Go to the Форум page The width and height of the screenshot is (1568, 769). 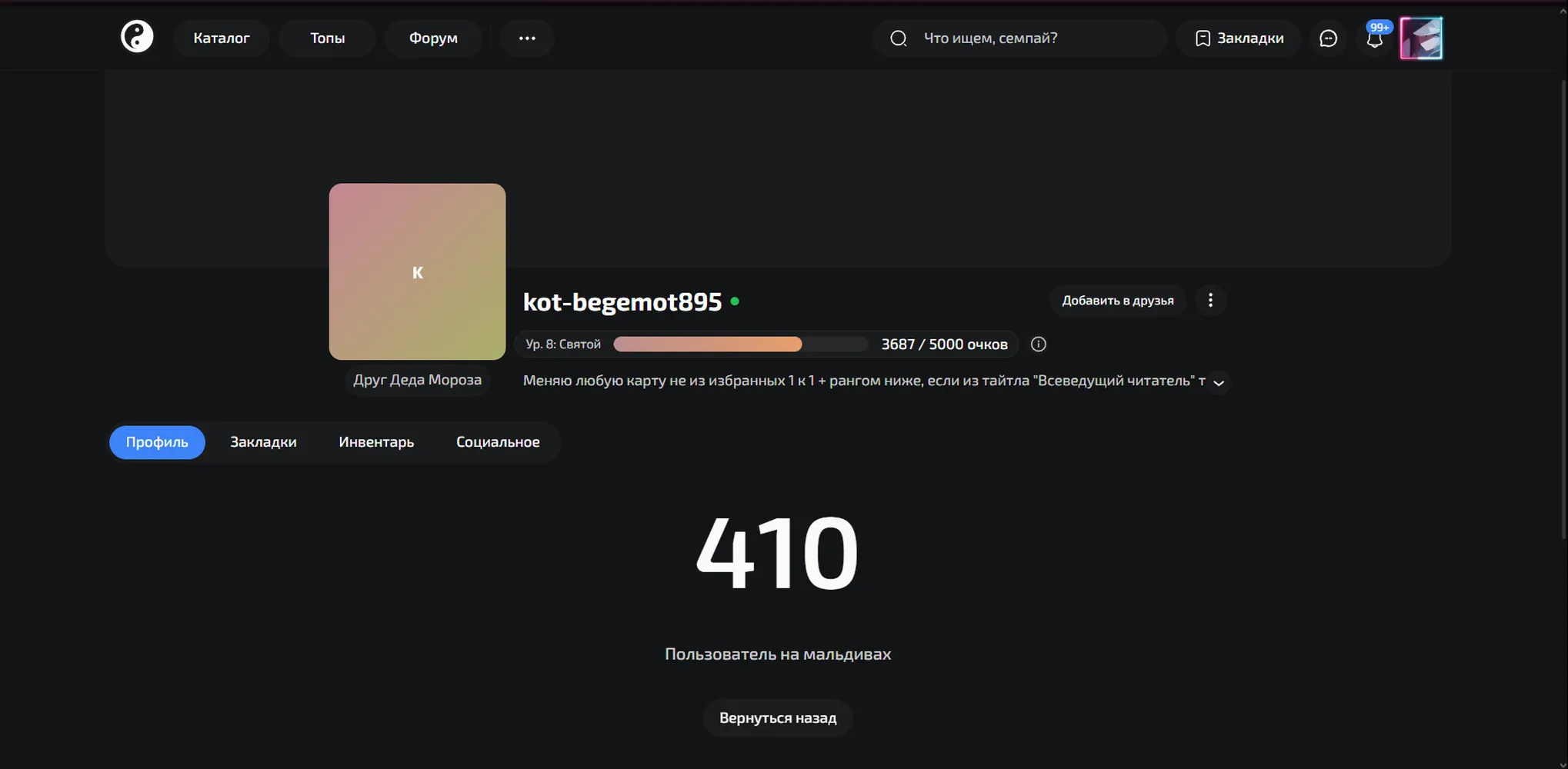pyautogui.click(x=433, y=38)
